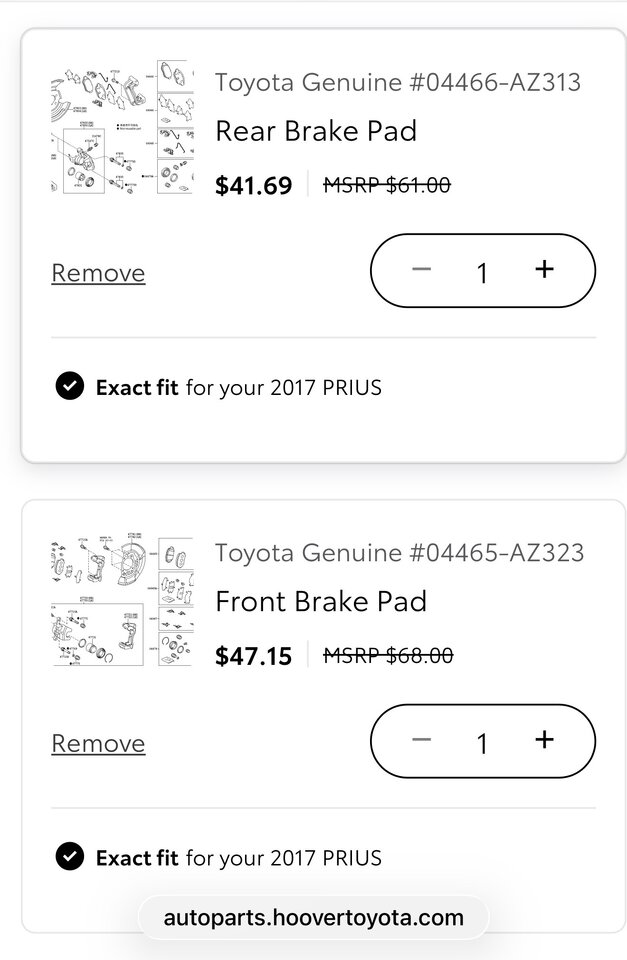Select the Rear Brake Pad quantity field
This screenshot has width=627, height=960.
tap(482, 272)
